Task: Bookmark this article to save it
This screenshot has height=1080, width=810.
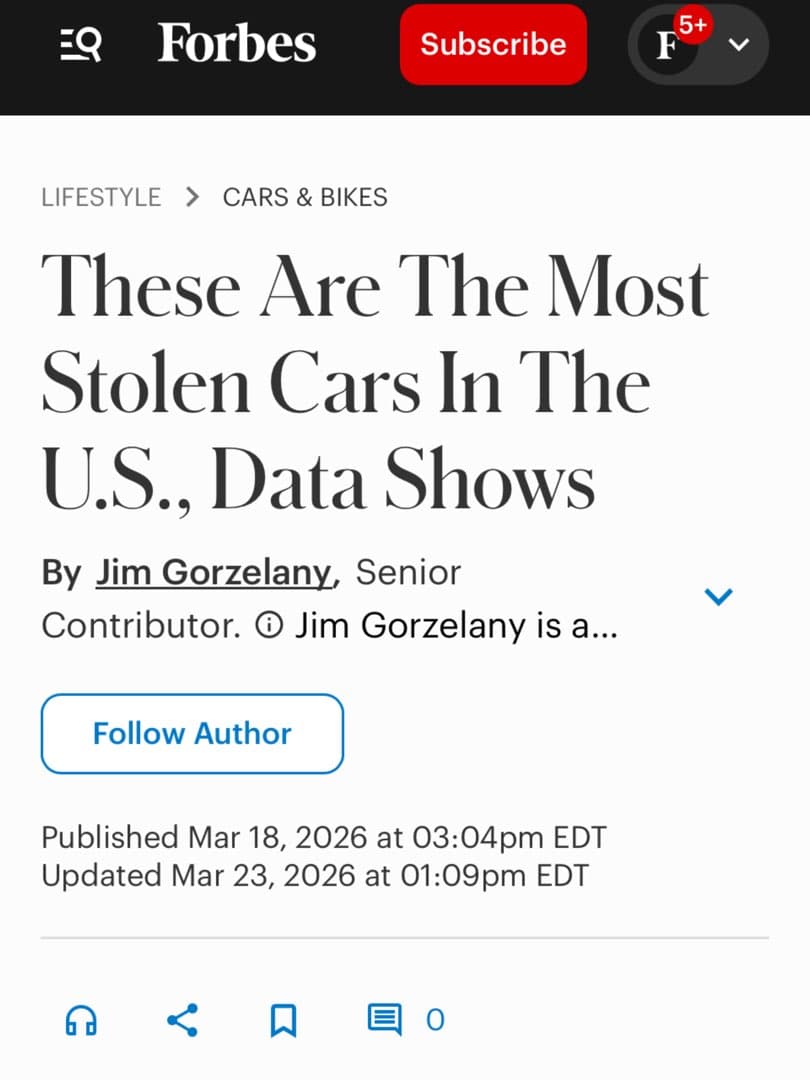Action: pos(283,1020)
